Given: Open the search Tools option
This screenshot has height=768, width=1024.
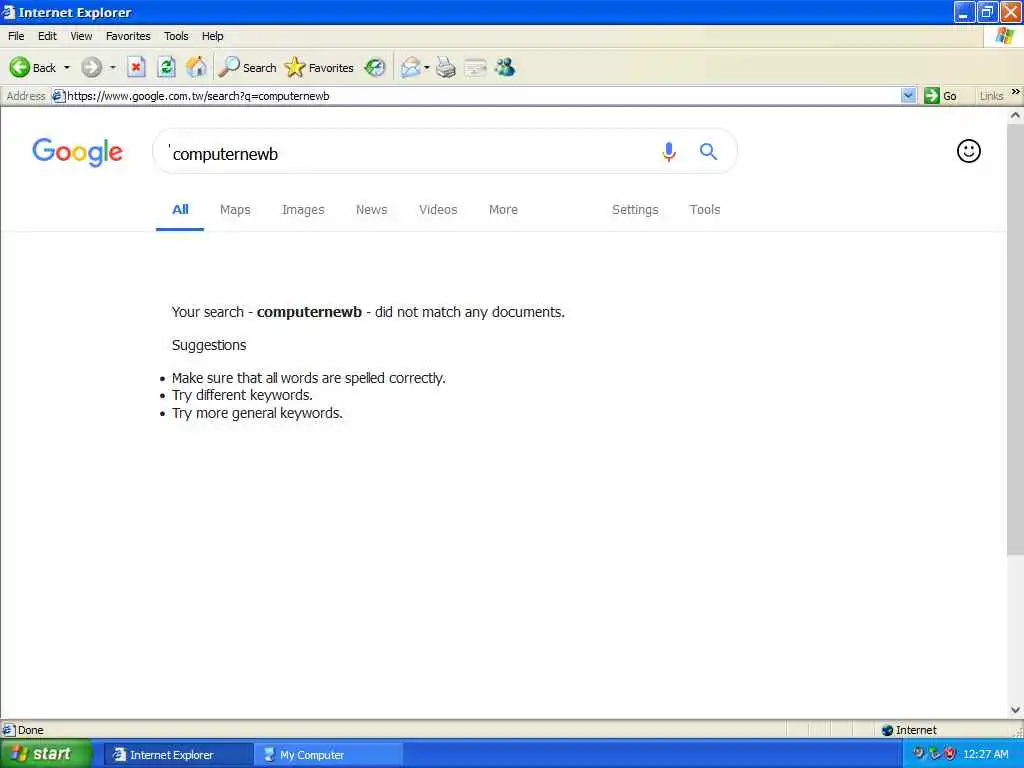Looking at the screenshot, I should [705, 210].
